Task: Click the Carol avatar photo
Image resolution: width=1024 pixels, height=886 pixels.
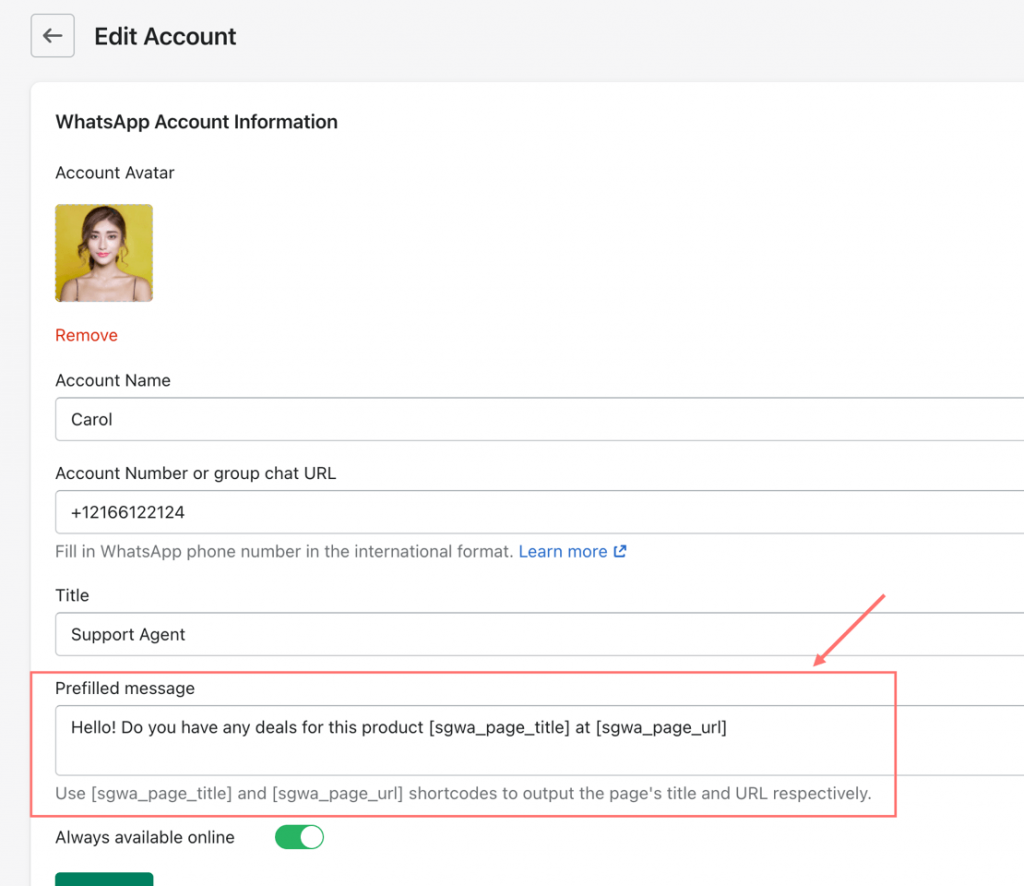Action: pos(104,253)
